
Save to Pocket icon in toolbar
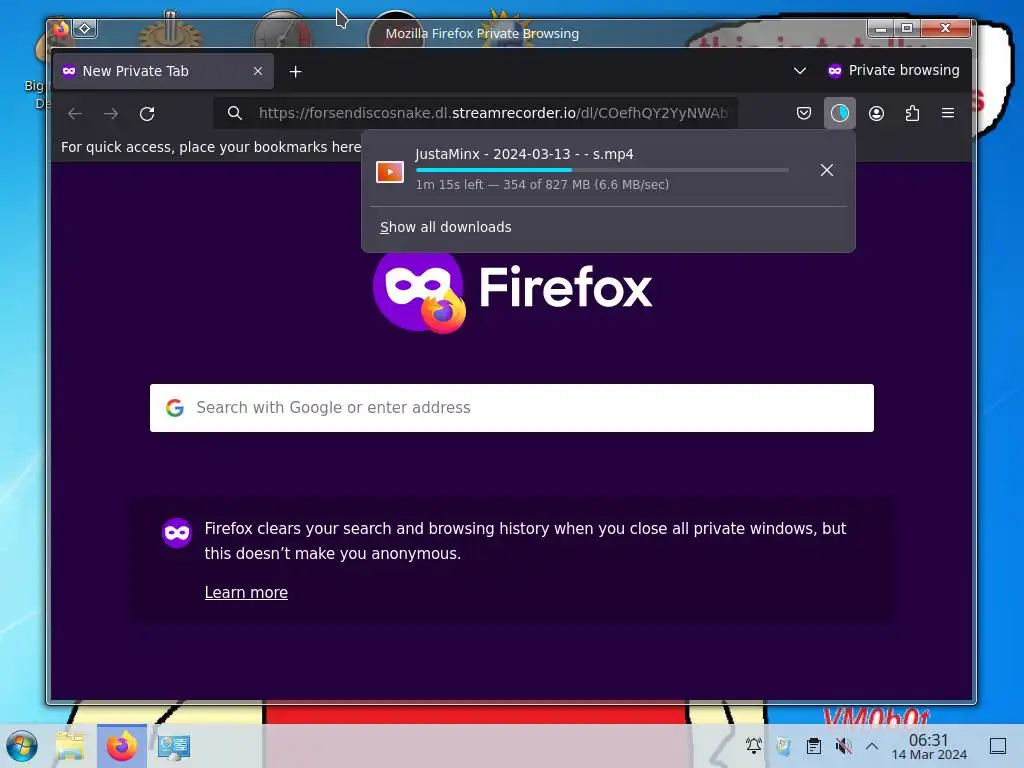tap(804, 113)
